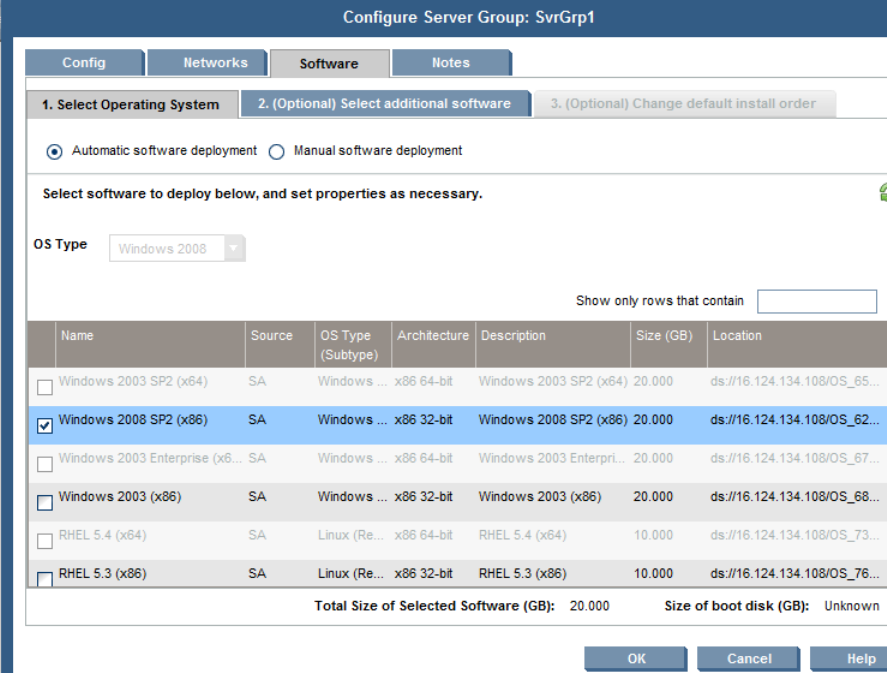
Task: Check the Windows 2003 (x86) checkbox
Action: (45, 503)
